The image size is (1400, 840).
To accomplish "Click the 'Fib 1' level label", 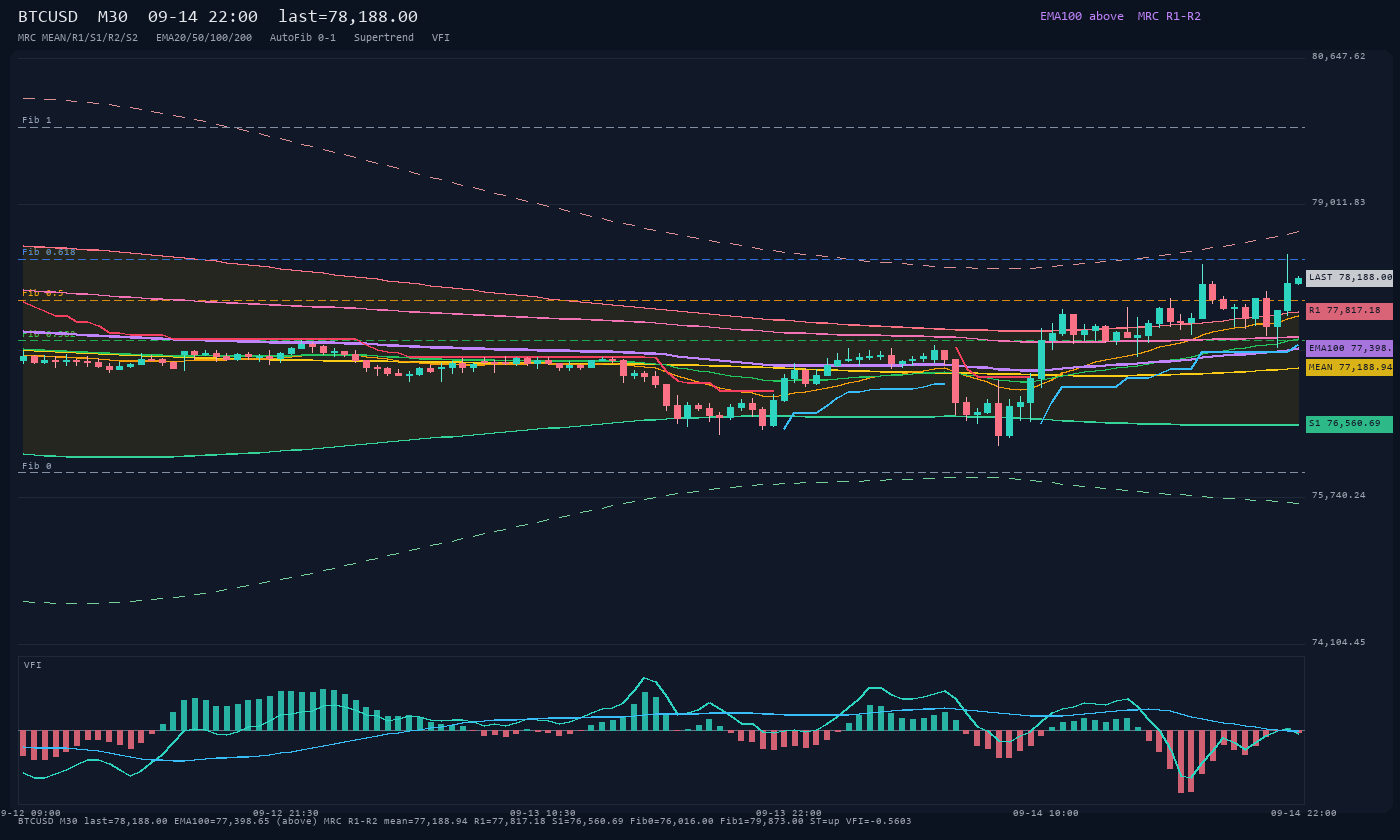I will tap(37, 120).
